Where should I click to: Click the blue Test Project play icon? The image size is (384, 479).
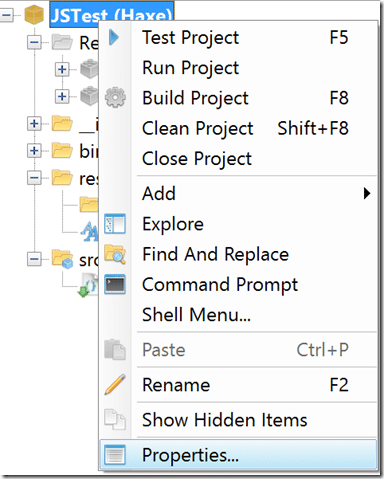pyautogui.click(x=114, y=37)
